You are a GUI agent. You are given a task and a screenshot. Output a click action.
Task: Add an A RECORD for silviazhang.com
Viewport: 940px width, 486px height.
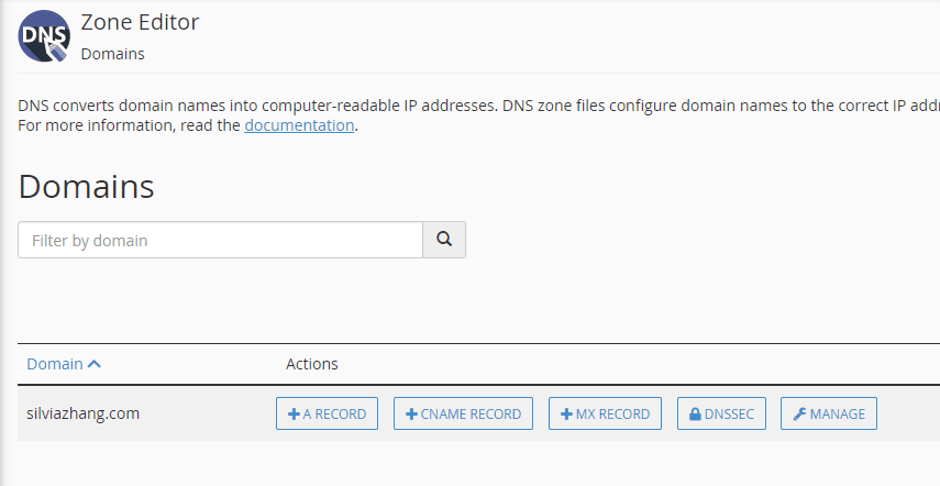[x=327, y=413]
